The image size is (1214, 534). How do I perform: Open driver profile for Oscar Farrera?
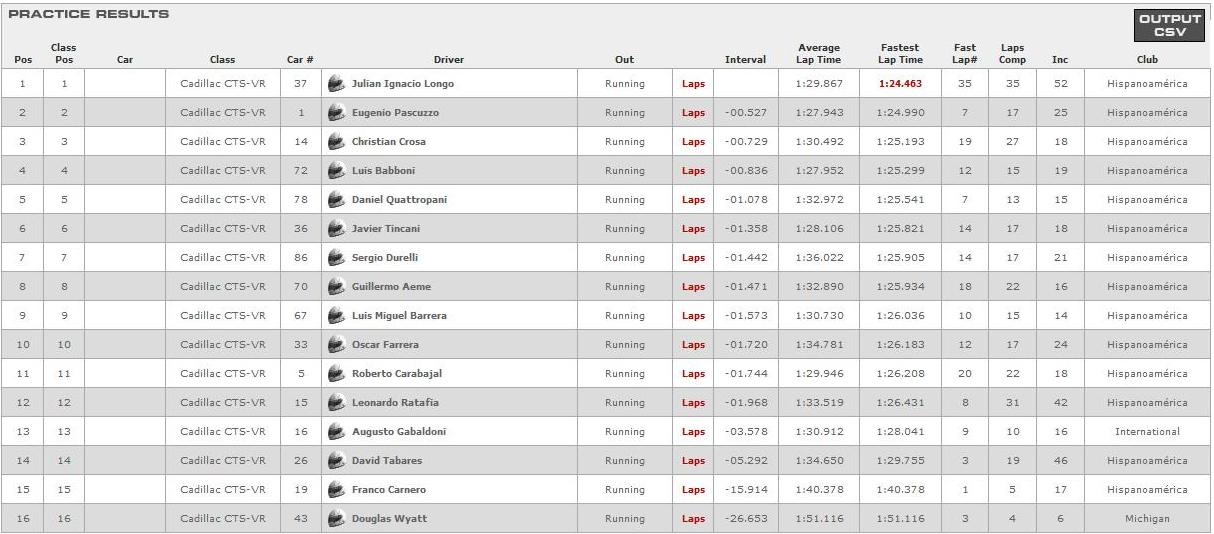(x=385, y=345)
